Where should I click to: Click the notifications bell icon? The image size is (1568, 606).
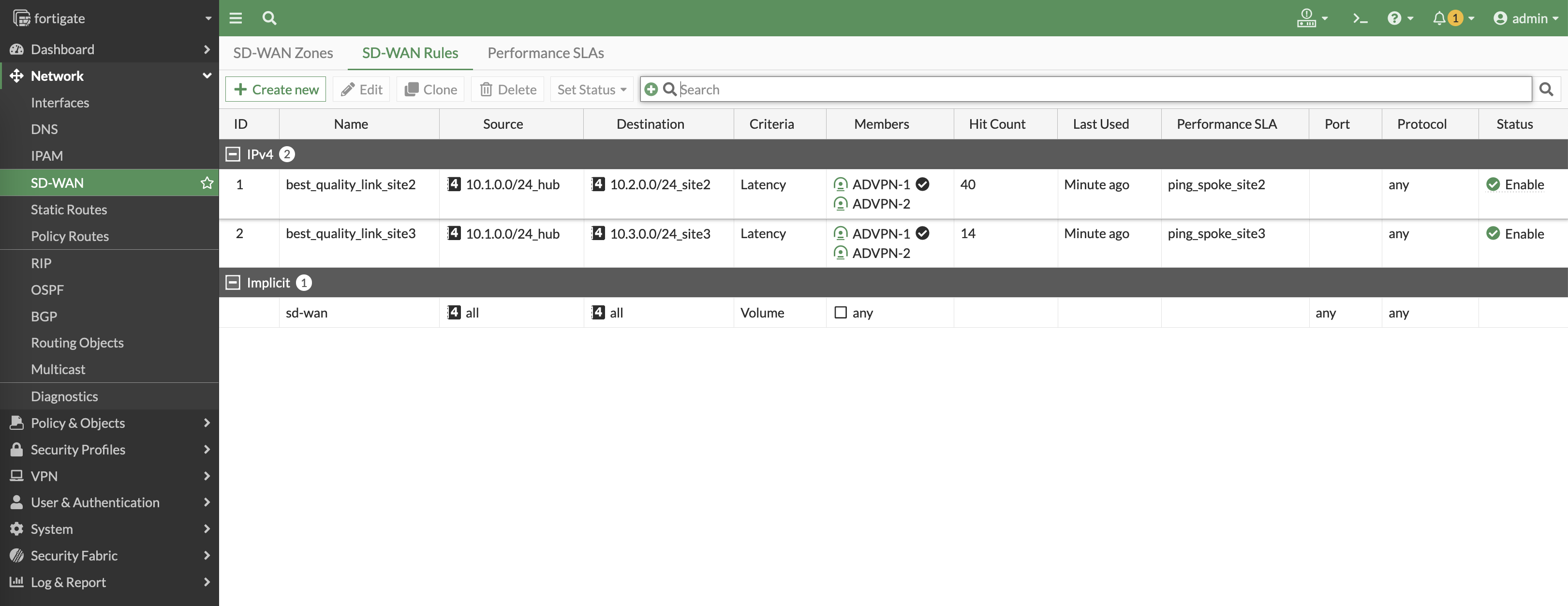click(x=1439, y=18)
